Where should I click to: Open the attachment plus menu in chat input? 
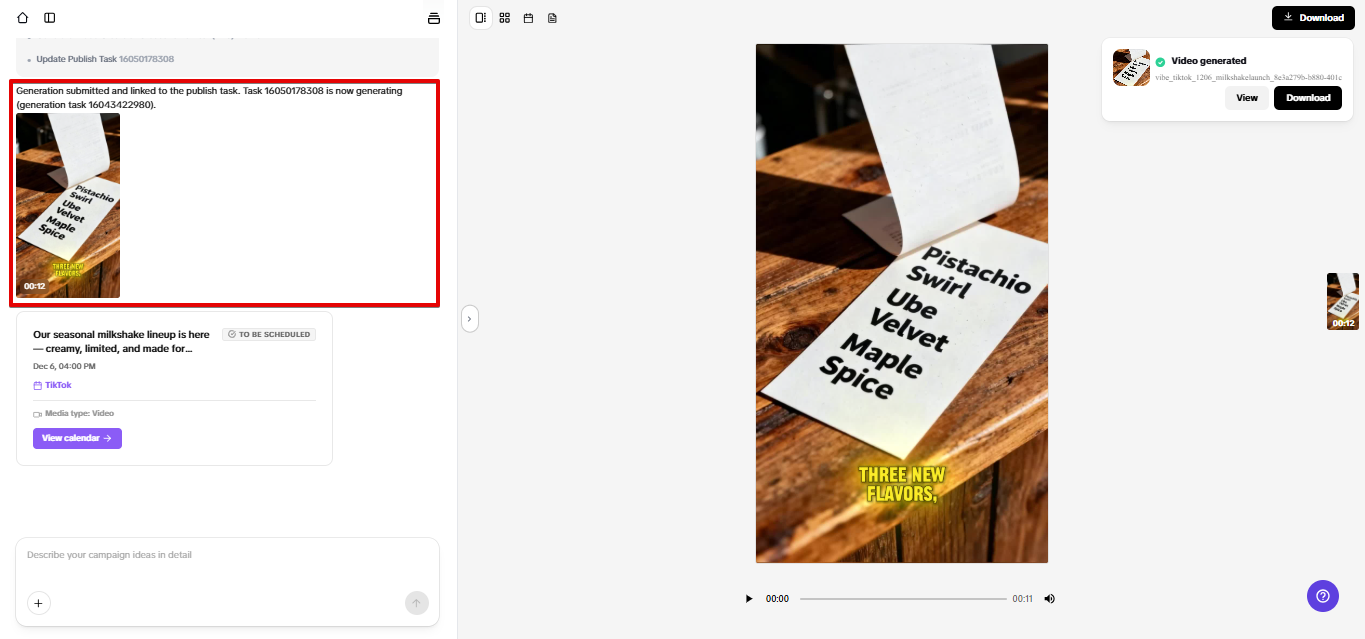pos(38,603)
